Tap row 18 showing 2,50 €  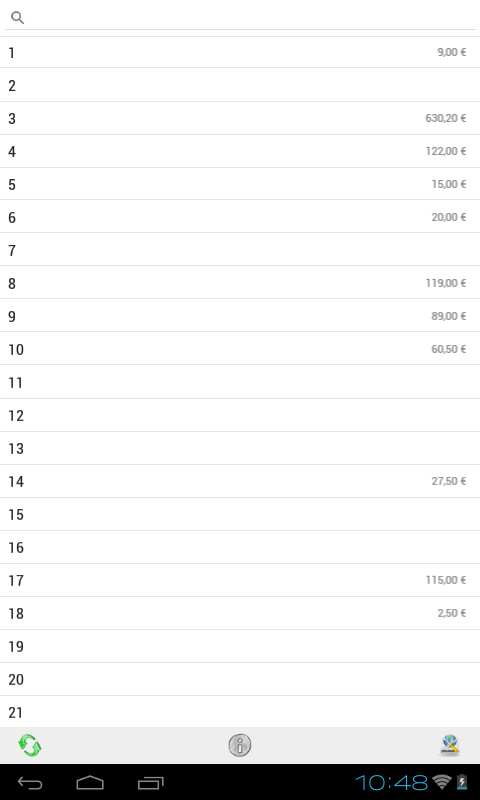[240, 613]
